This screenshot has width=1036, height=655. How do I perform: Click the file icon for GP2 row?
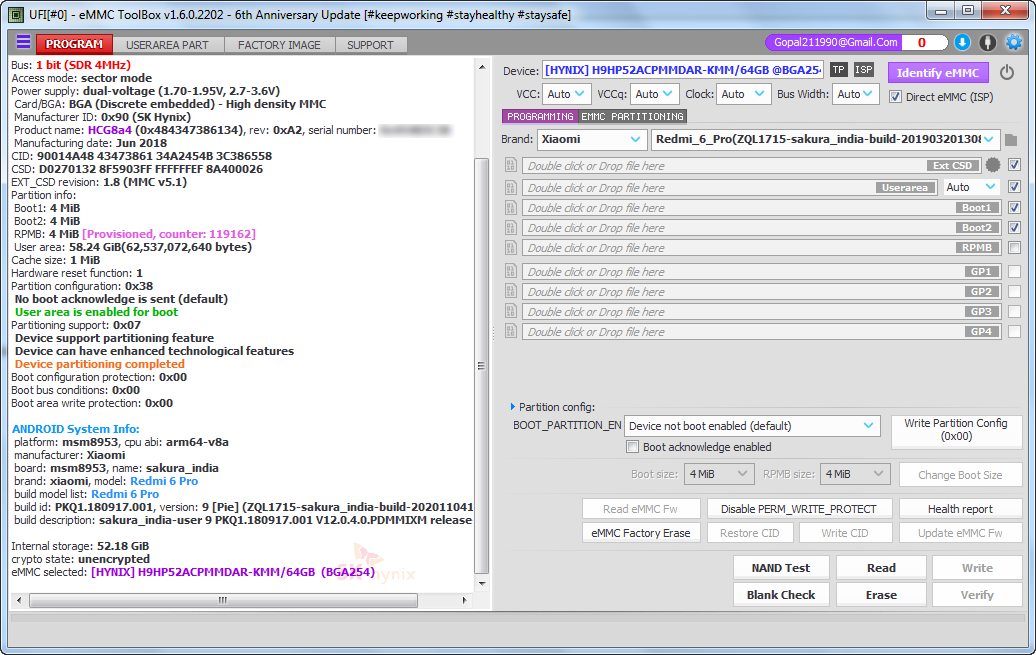[x=511, y=291]
